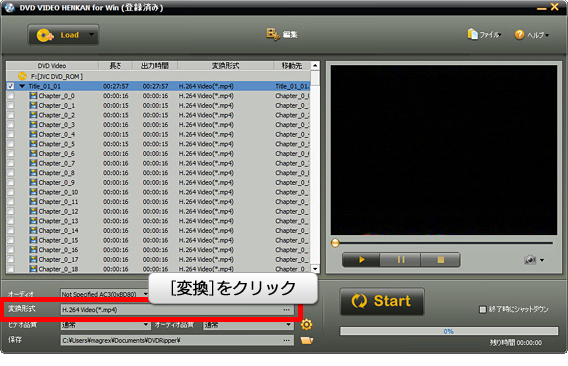The width and height of the screenshot is (568, 366).
Task: Open the ファイル file menu
Action: click(484, 34)
